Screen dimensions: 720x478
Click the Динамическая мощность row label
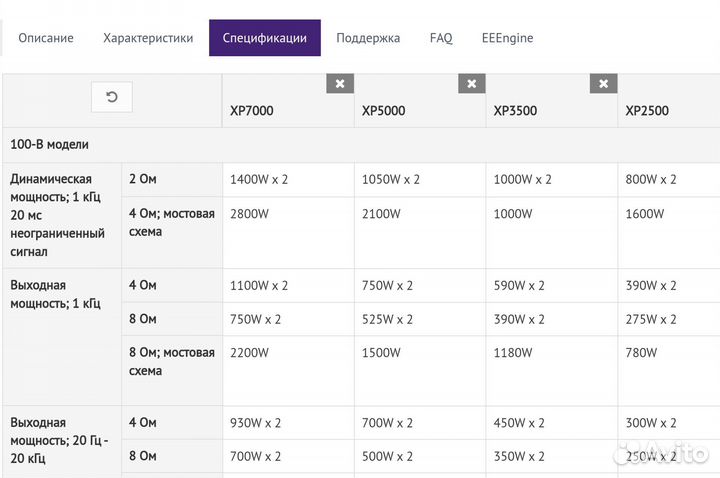(x=58, y=215)
